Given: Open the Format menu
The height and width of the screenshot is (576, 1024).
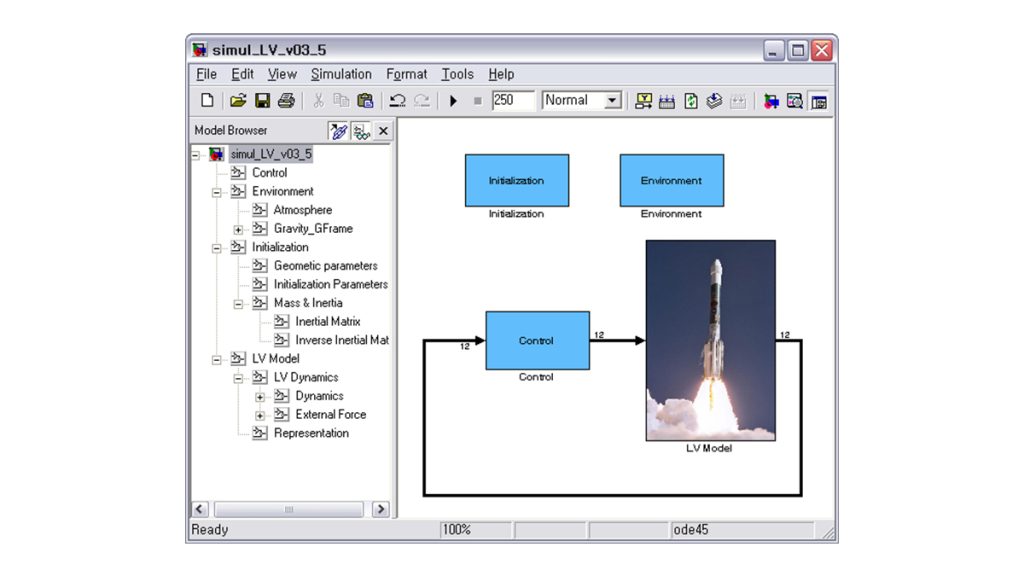Looking at the screenshot, I should click(406, 74).
